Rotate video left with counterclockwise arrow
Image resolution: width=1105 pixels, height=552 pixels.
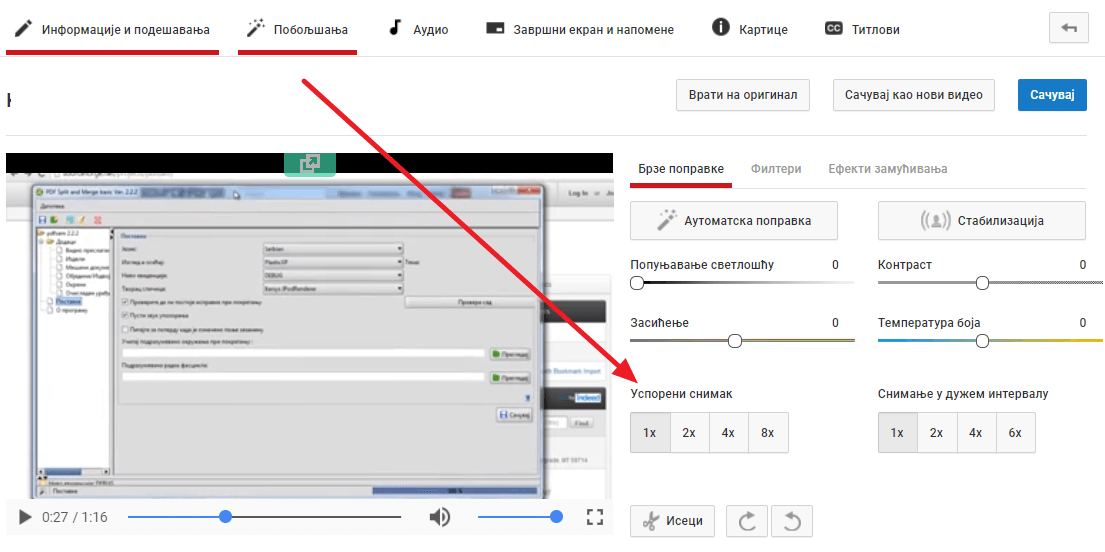pos(792,521)
